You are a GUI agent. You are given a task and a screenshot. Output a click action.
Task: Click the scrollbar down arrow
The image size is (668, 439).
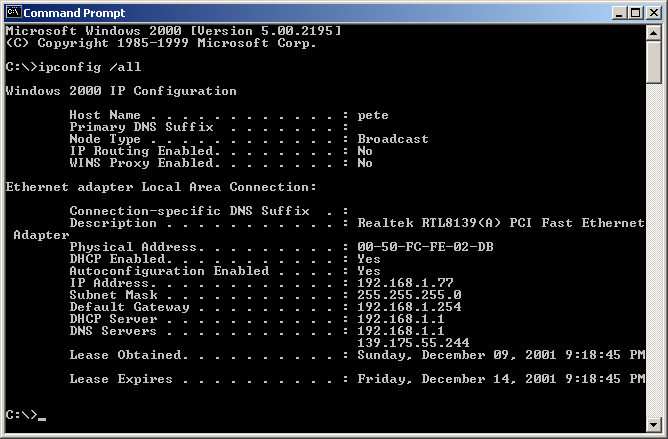coord(653,423)
